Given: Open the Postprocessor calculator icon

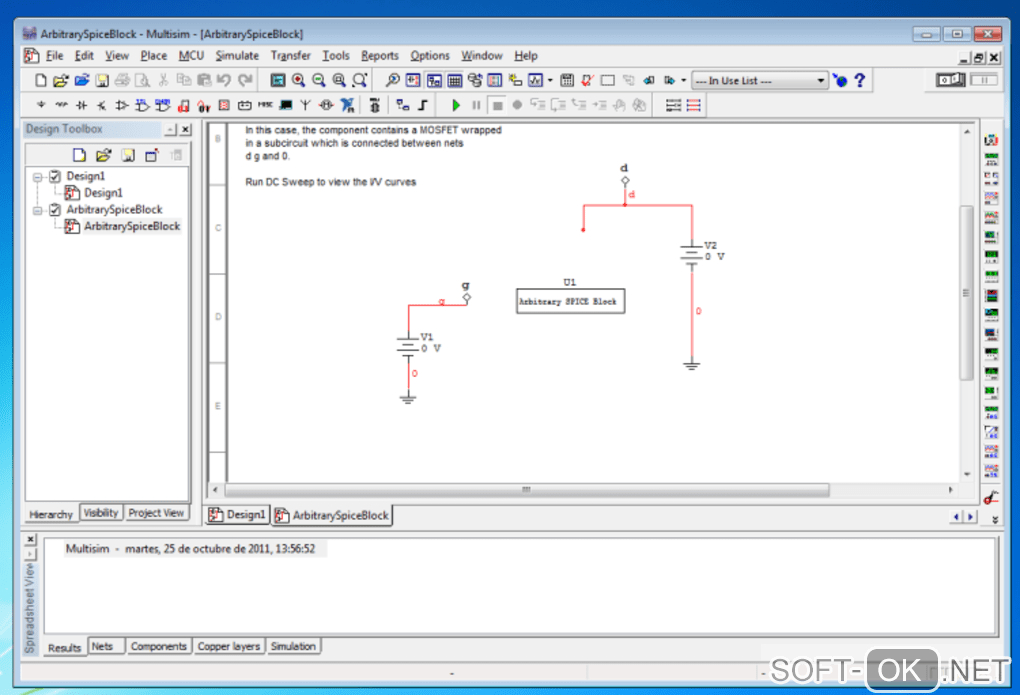Looking at the screenshot, I should click(x=567, y=81).
